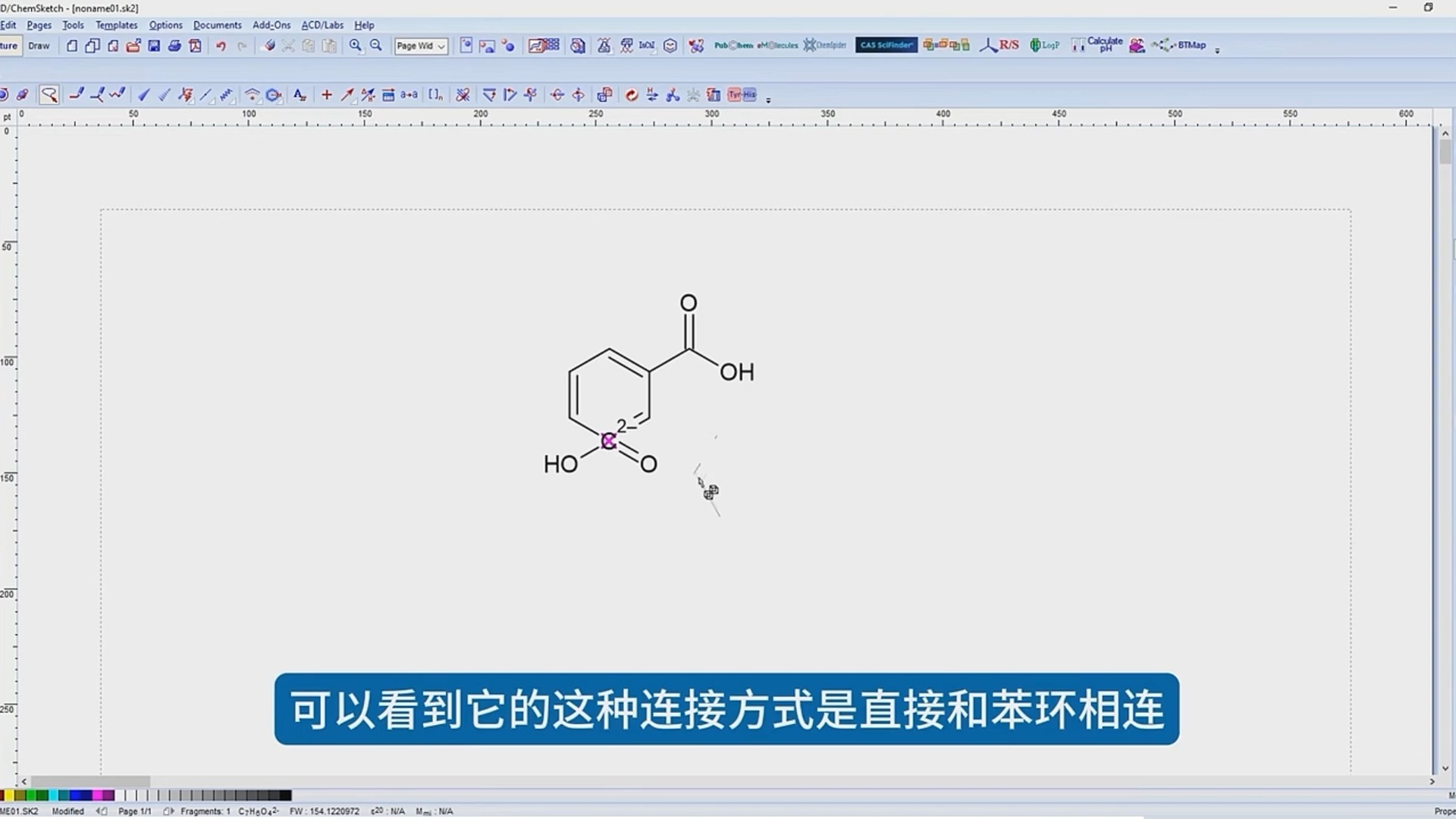Click the HO label at lower left
Screen dimensions: 1456x819
[x=560, y=464]
